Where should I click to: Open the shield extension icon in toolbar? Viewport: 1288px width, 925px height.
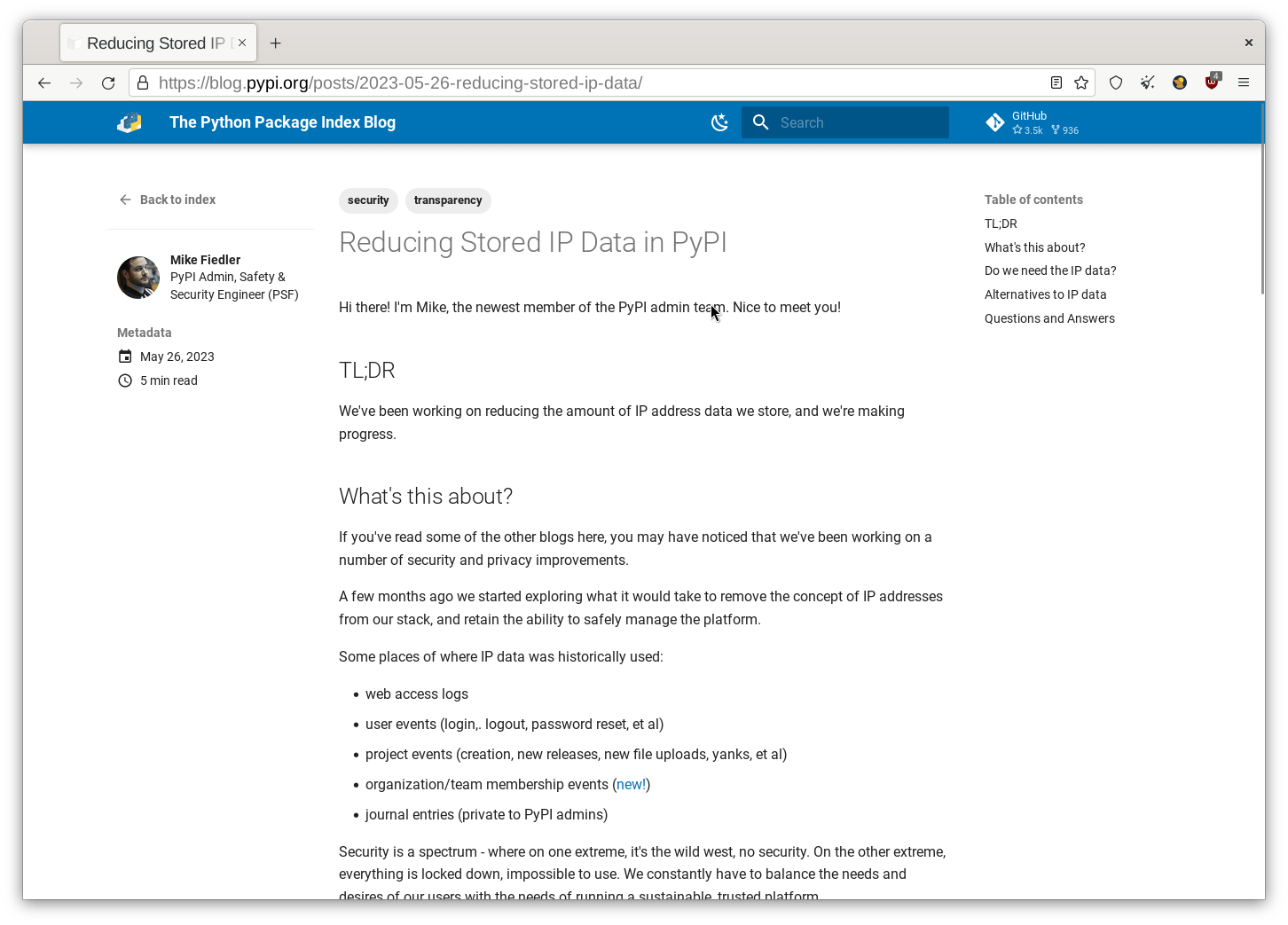pos(1116,82)
